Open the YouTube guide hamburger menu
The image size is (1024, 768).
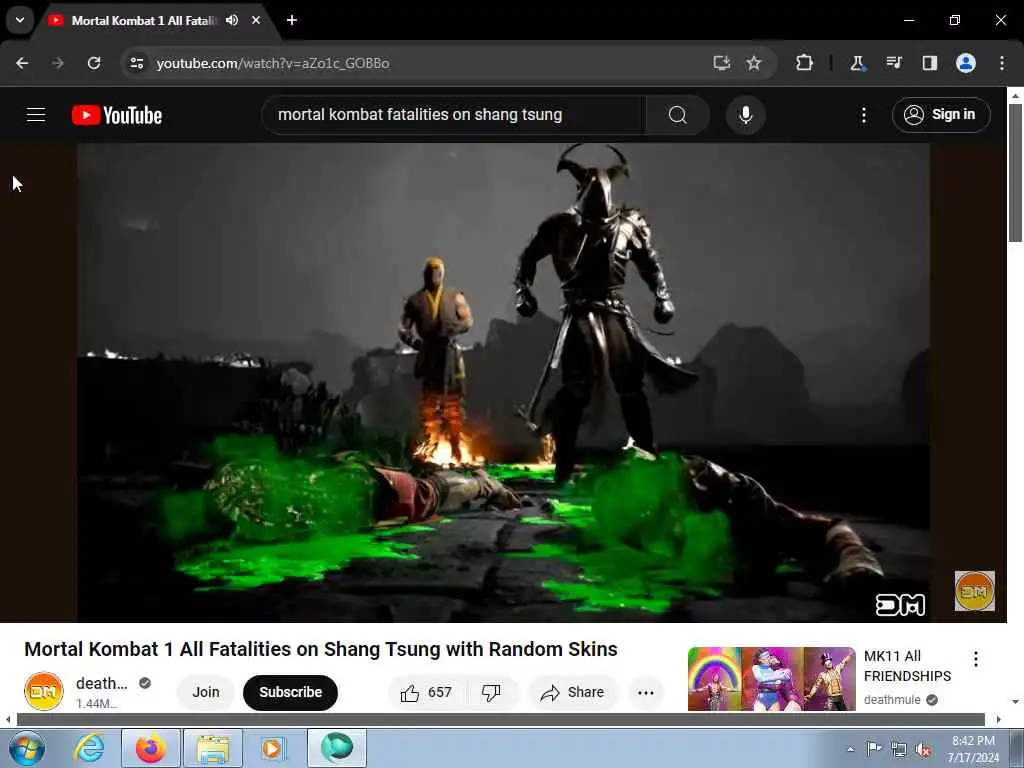[36, 115]
